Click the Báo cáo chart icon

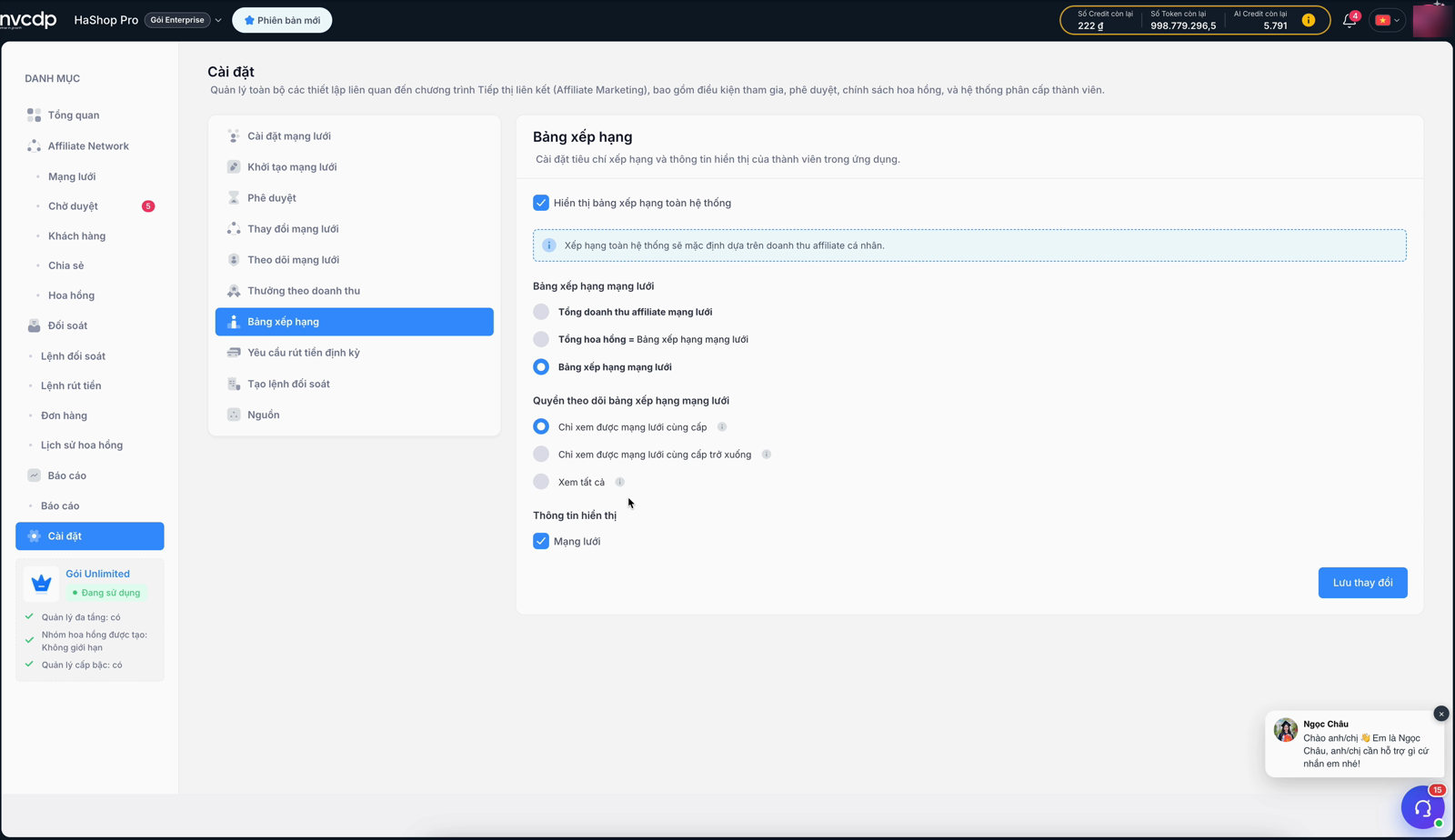tap(34, 475)
